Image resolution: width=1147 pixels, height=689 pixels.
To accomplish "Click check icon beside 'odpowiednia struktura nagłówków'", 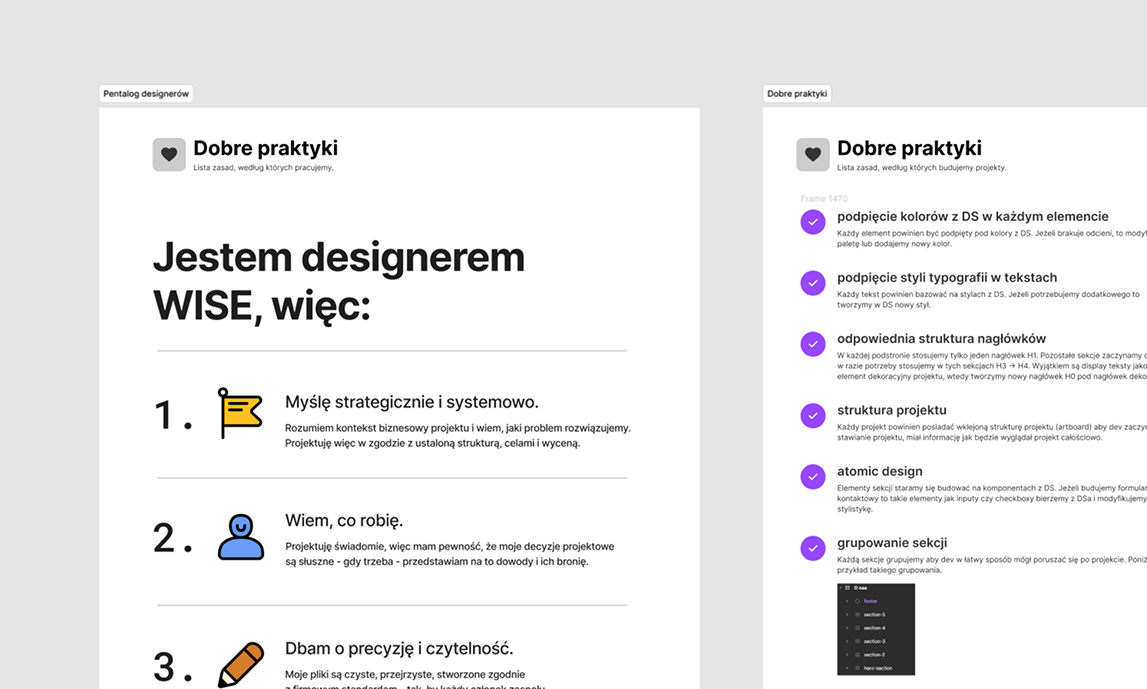I will pyautogui.click(x=813, y=344).
